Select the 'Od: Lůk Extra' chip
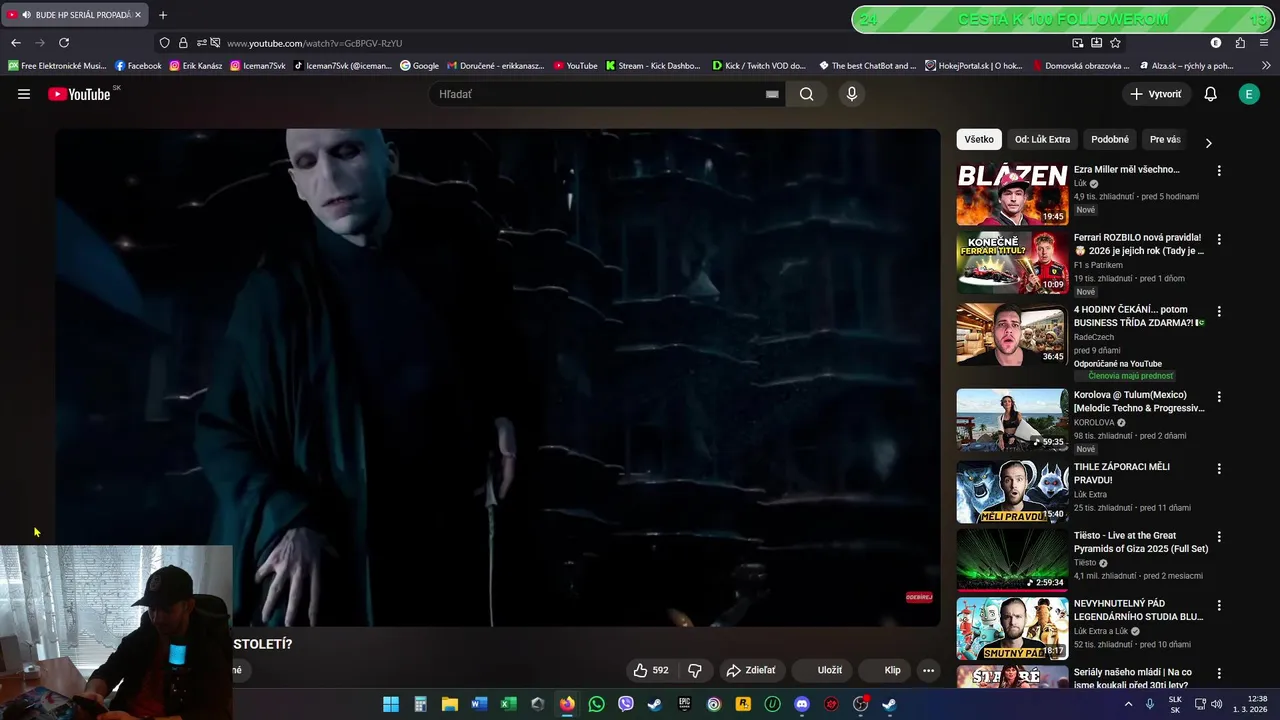The width and height of the screenshot is (1280, 720). coord(1042,140)
